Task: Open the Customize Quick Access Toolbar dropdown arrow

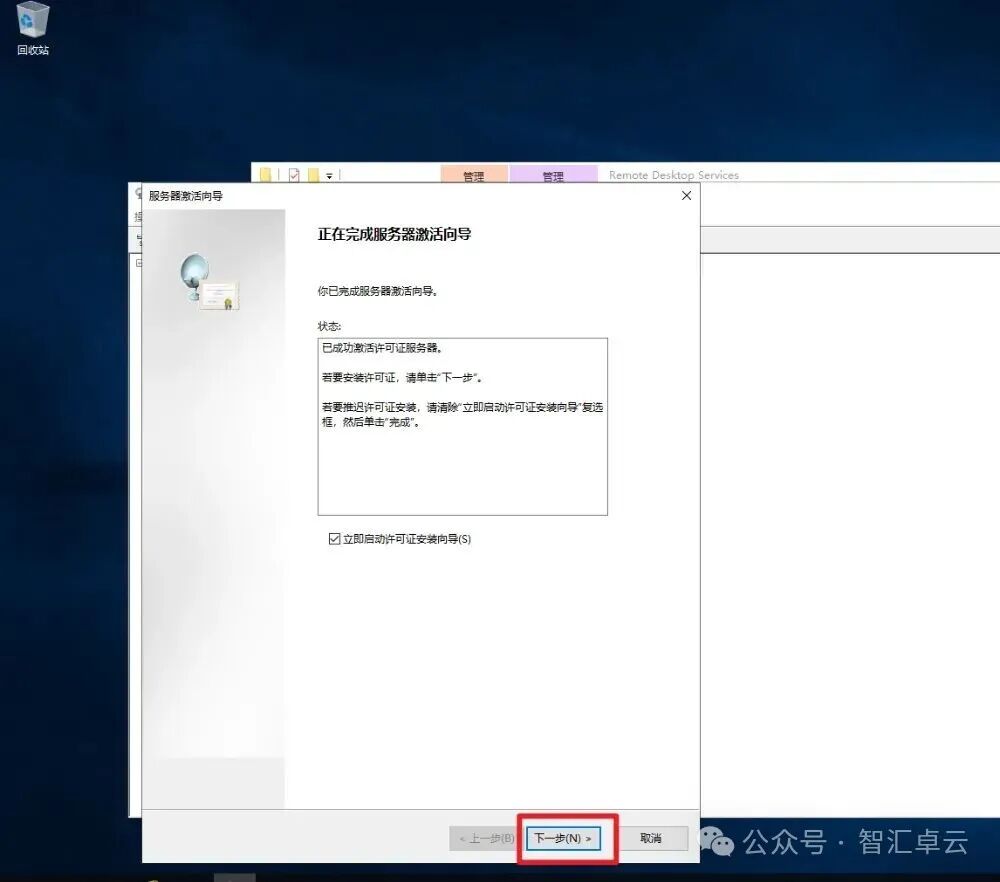Action: tap(329, 175)
